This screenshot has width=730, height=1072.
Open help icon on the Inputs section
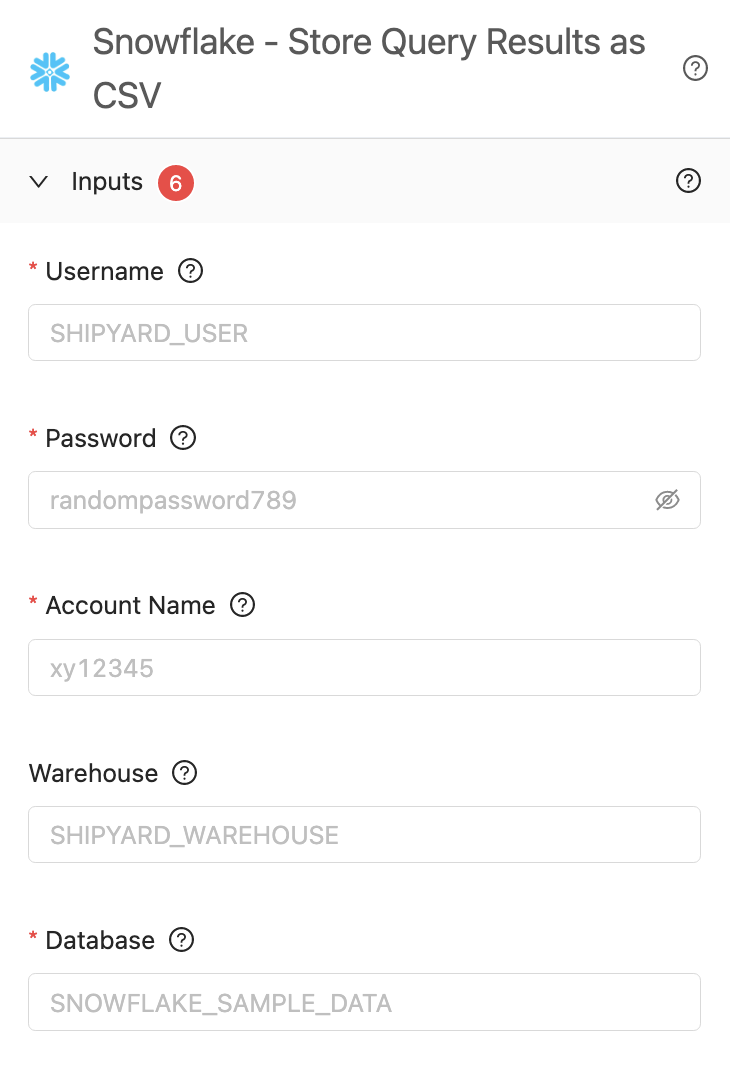point(688,181)
